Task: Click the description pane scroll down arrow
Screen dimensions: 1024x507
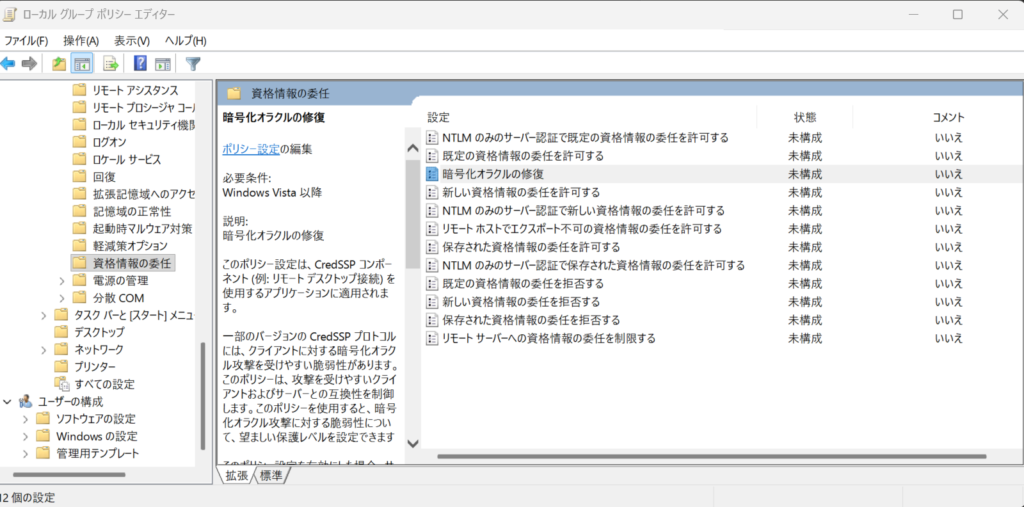Action: coord(412,444)
